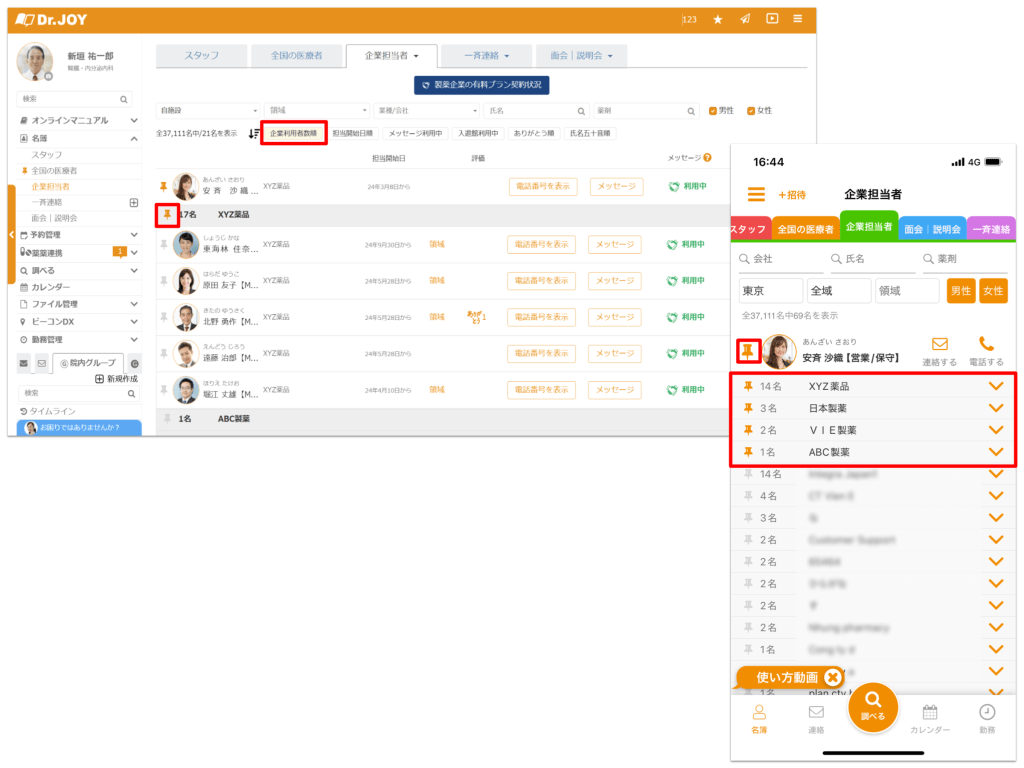The height and width of the screenshot is (768, 1024).
Task: Open the 自施設 dropdown filter
Action: tap(207, 111)
